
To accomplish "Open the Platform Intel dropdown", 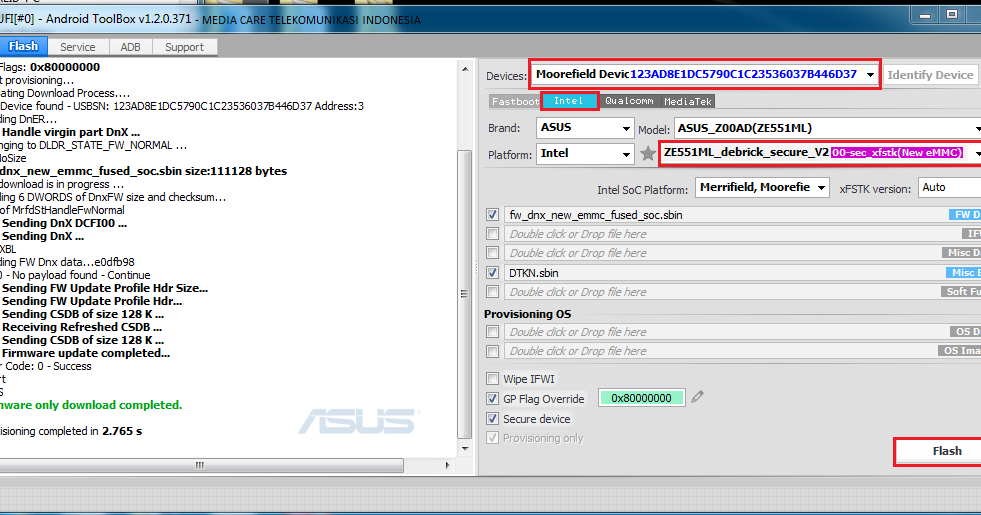I will [x=586, y=153].
